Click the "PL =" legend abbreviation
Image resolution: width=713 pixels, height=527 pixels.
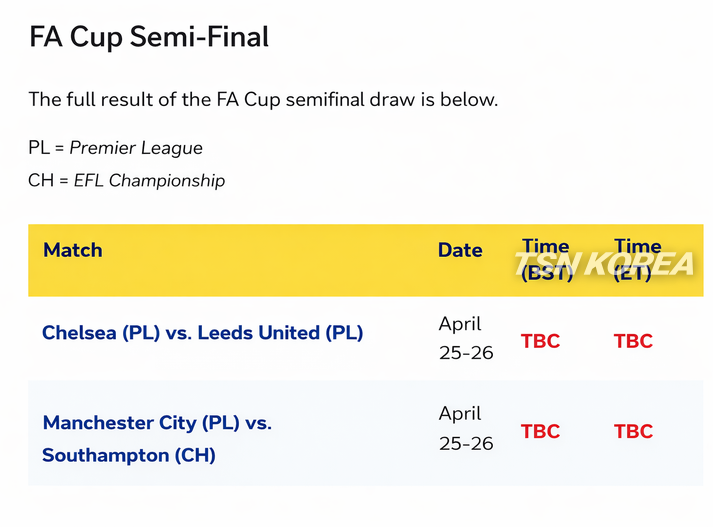(46, 148)
